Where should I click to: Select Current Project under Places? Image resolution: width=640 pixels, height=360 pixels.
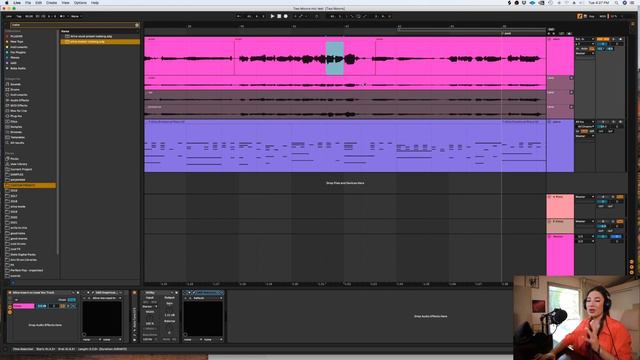(x=21, y=169)
